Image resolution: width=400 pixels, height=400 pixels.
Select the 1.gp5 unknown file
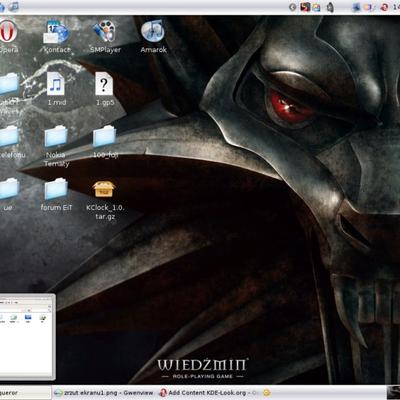(x=104, y=84)
